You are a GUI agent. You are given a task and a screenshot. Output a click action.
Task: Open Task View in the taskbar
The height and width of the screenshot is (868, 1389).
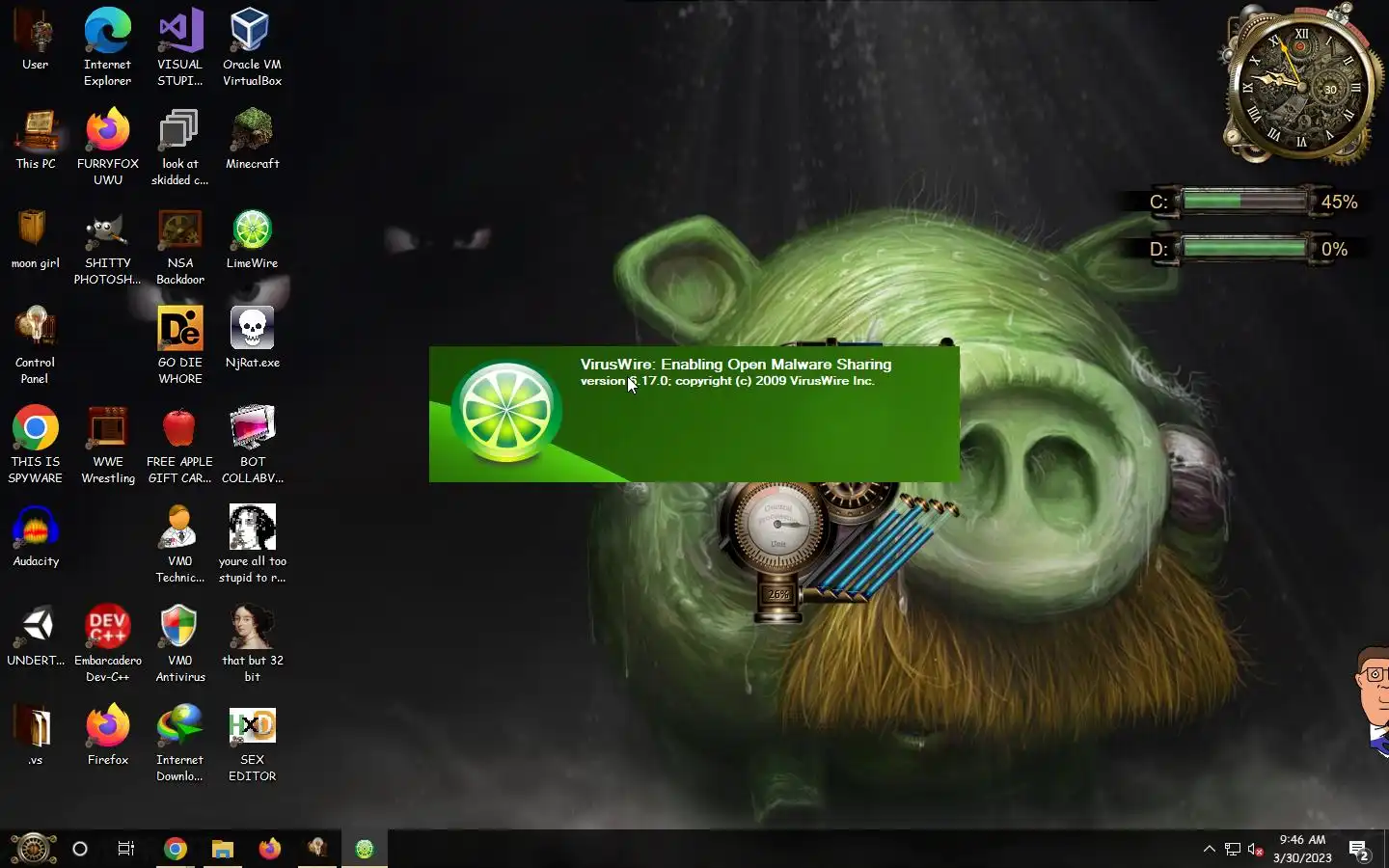(126, 849)
